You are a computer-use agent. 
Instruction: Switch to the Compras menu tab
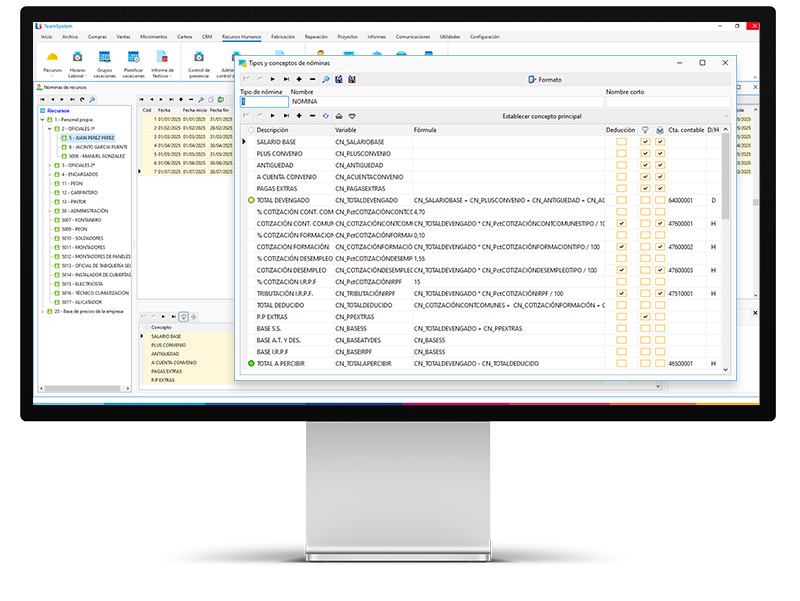97,36
